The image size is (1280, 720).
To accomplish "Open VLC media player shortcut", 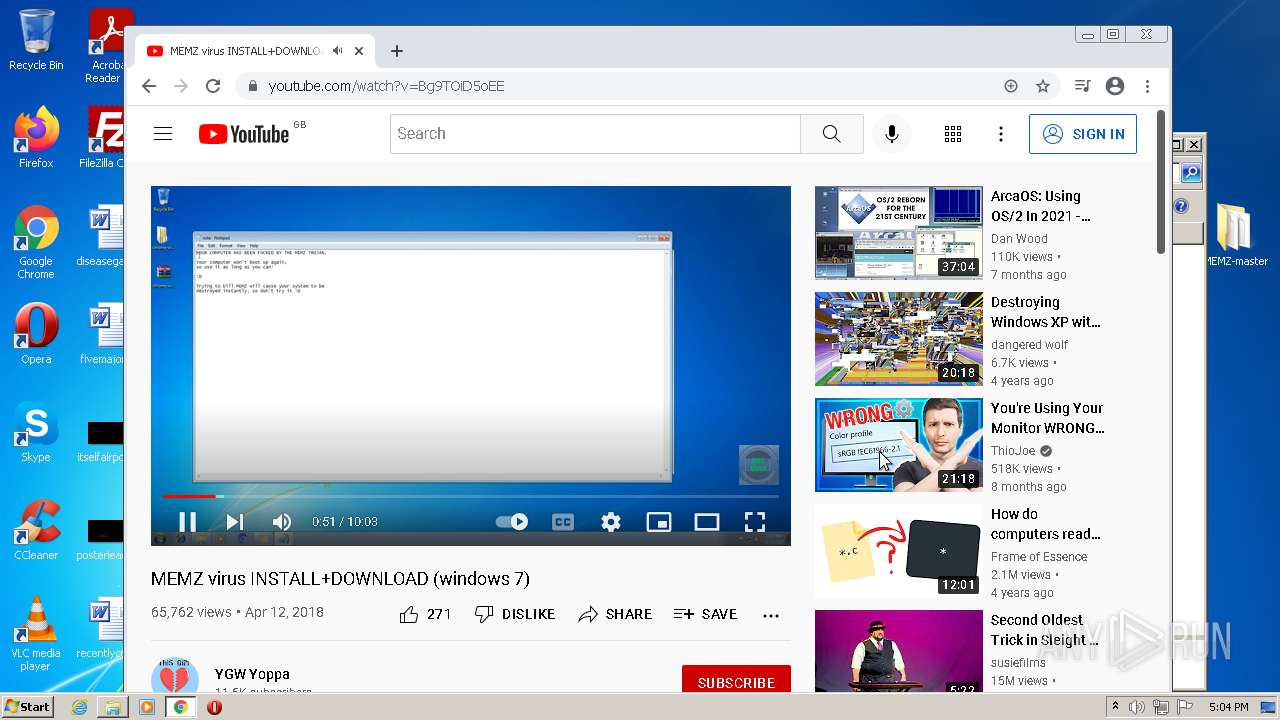I will [36, 634].
